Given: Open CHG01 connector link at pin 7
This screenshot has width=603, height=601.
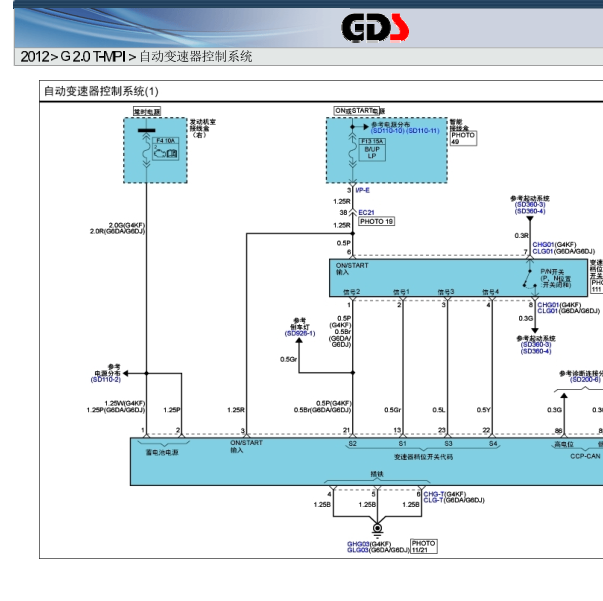Looking at the screenshot, I should (543, 245).
